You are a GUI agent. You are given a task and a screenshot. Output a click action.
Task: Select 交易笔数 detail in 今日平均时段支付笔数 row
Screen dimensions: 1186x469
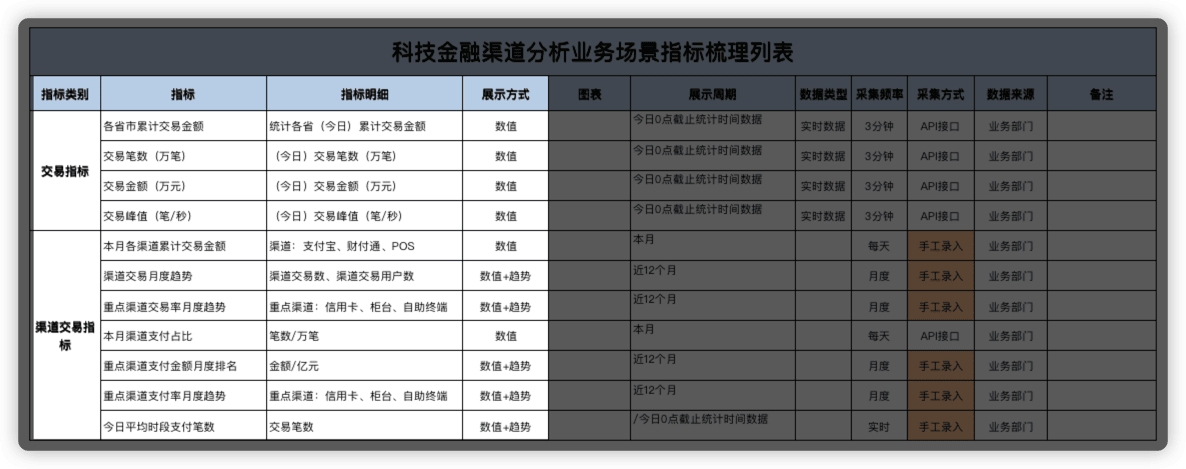tap(365, 426)
